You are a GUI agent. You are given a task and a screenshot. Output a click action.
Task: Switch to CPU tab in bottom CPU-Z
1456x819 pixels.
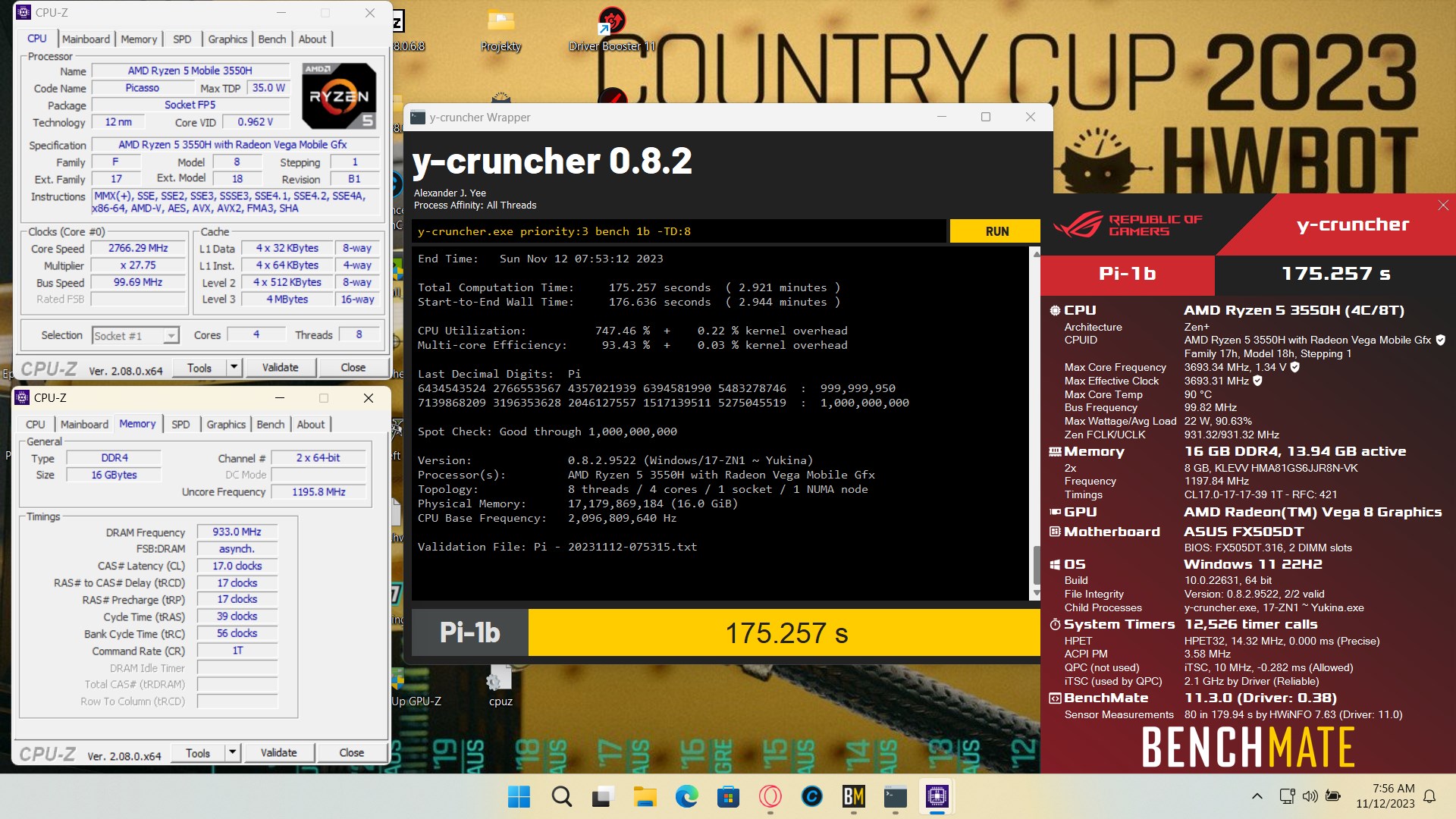(35, 425)
